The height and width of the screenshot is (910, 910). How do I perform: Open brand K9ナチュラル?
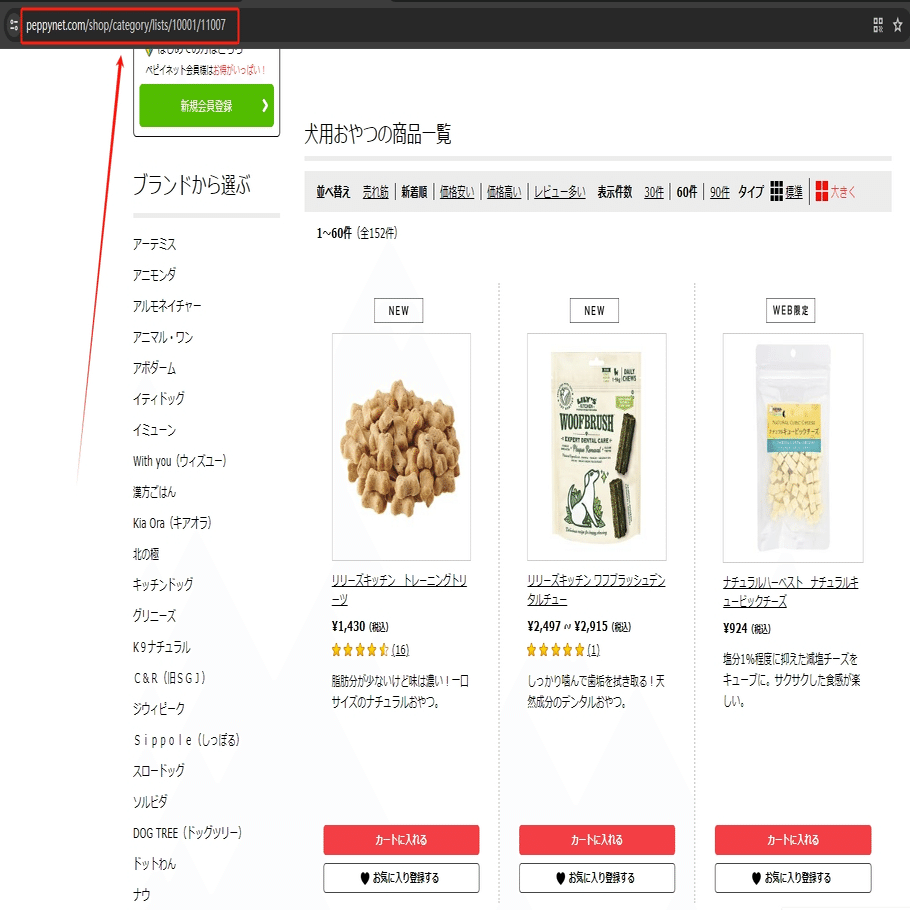[162, 647]
